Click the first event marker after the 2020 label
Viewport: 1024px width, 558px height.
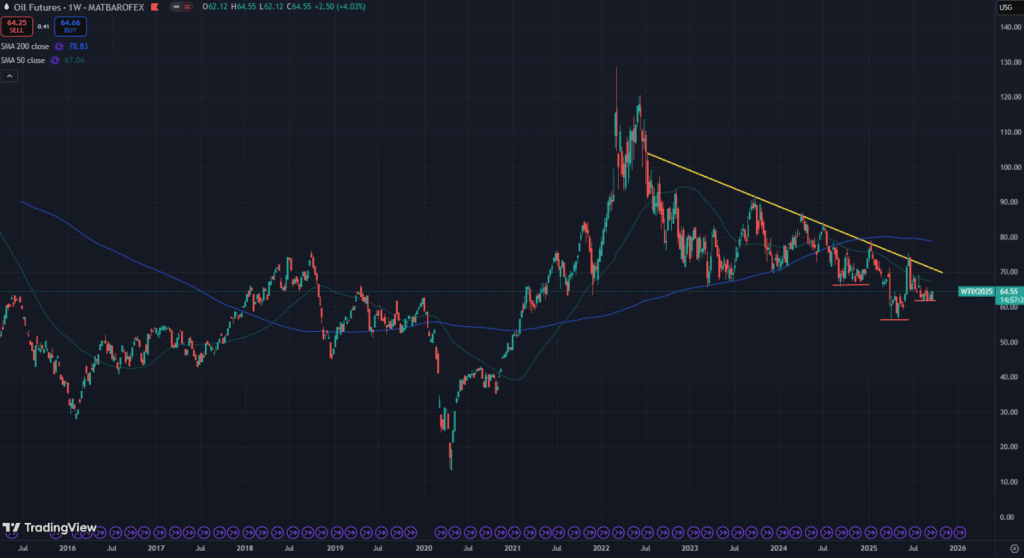pyautogui.click(x=442, y=532)
